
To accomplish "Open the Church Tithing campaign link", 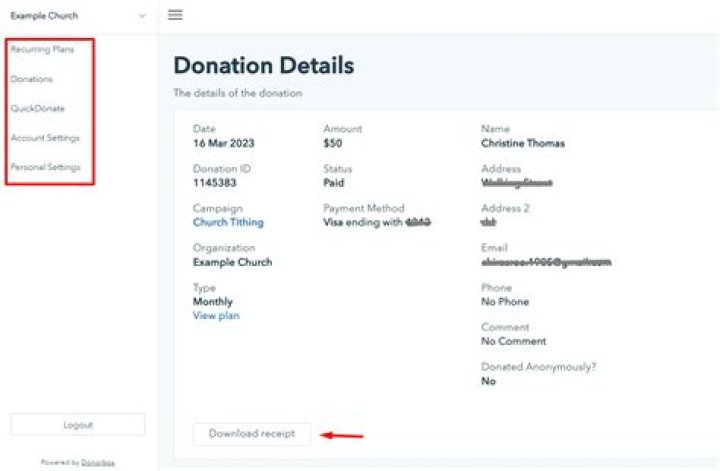I will coord(228,223).
